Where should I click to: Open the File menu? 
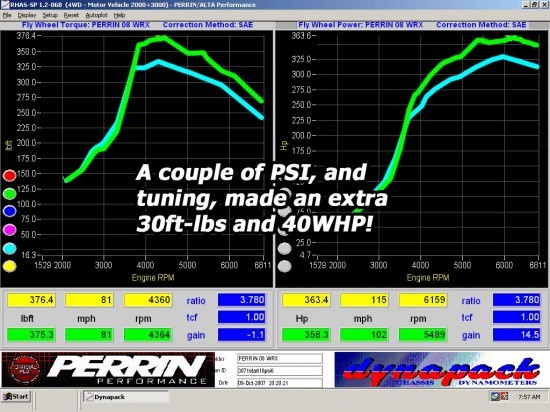[x=7, y=15]
